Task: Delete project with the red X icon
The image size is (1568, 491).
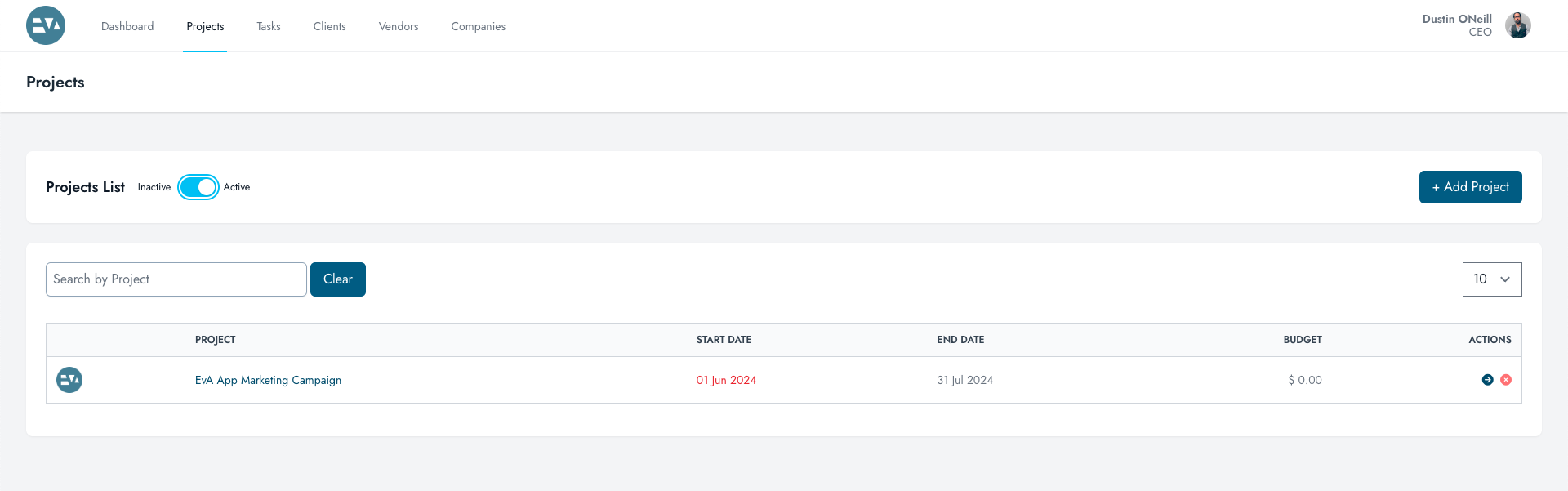Action: tap(1506, 380)
